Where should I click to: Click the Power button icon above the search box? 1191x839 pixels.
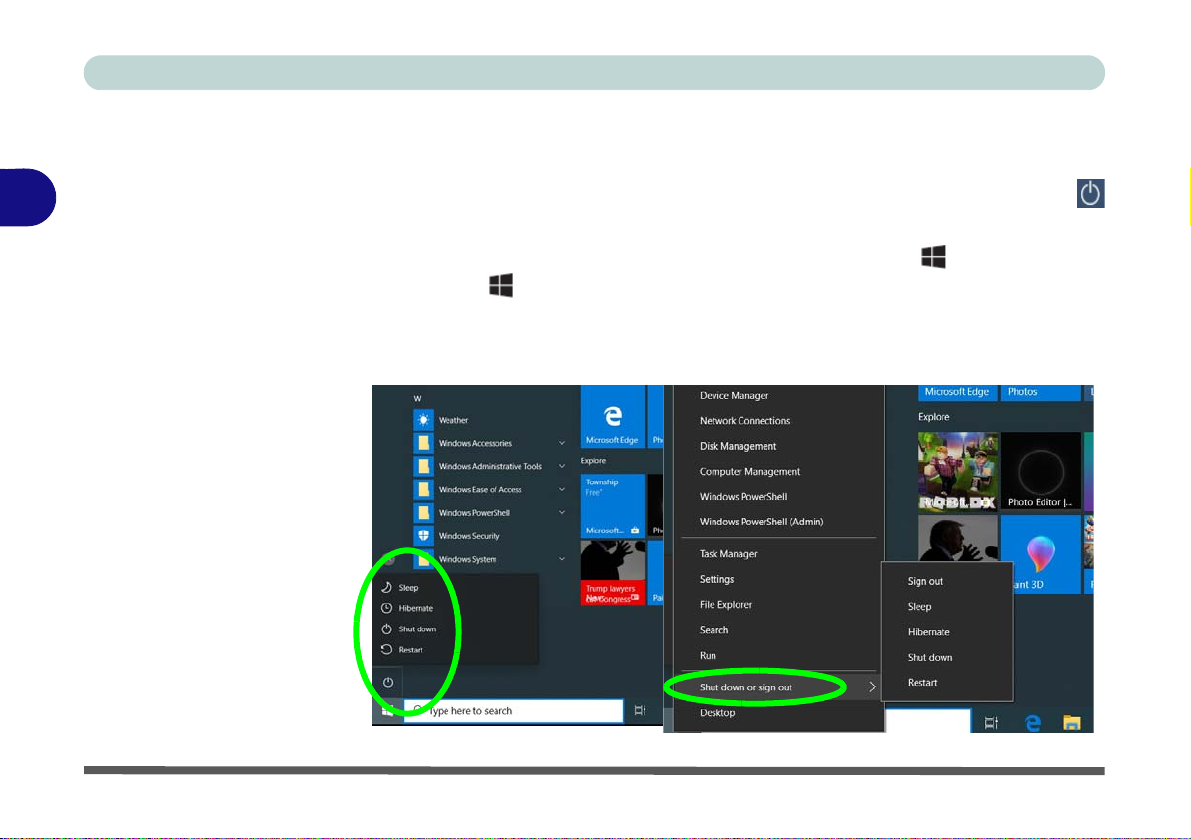point(387,683)
